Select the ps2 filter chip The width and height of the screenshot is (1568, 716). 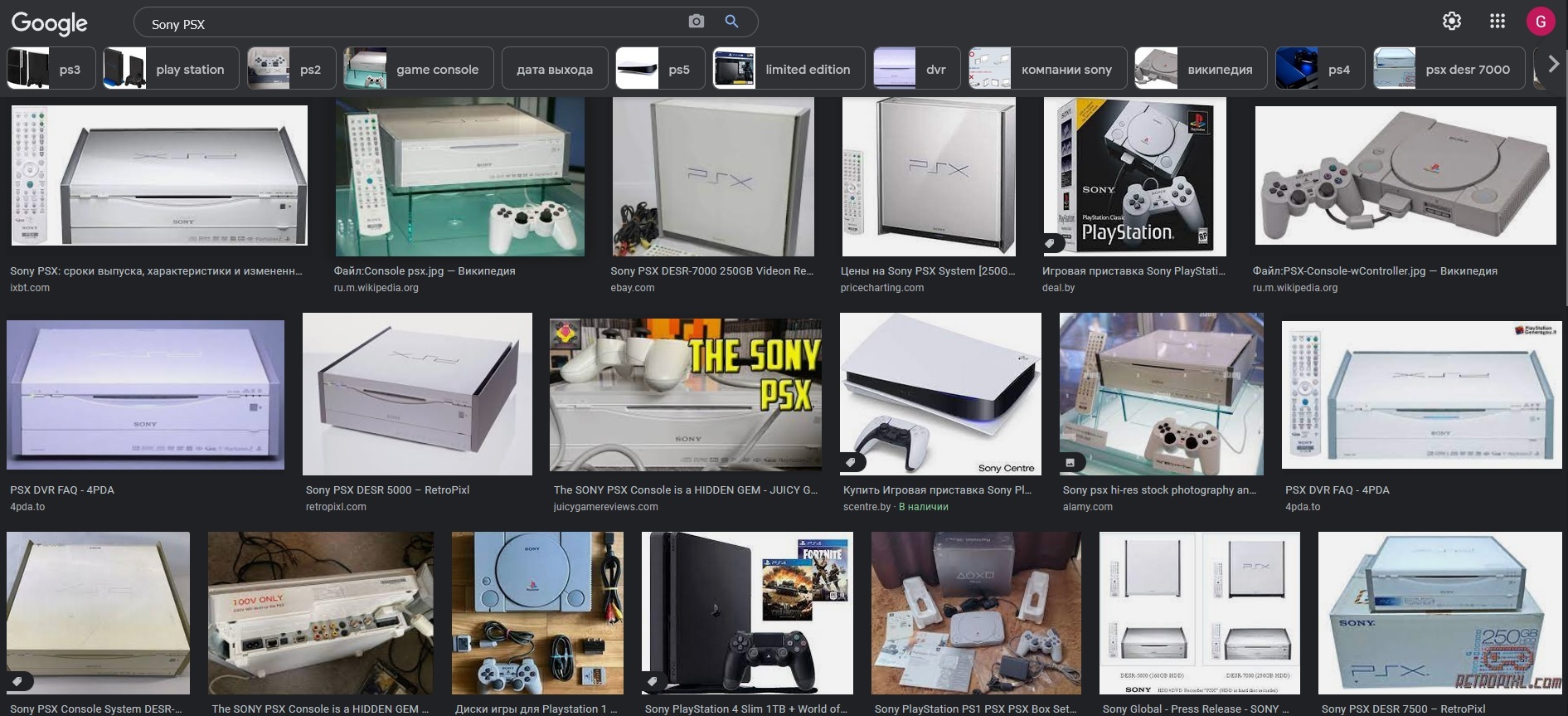coord(291,68)
